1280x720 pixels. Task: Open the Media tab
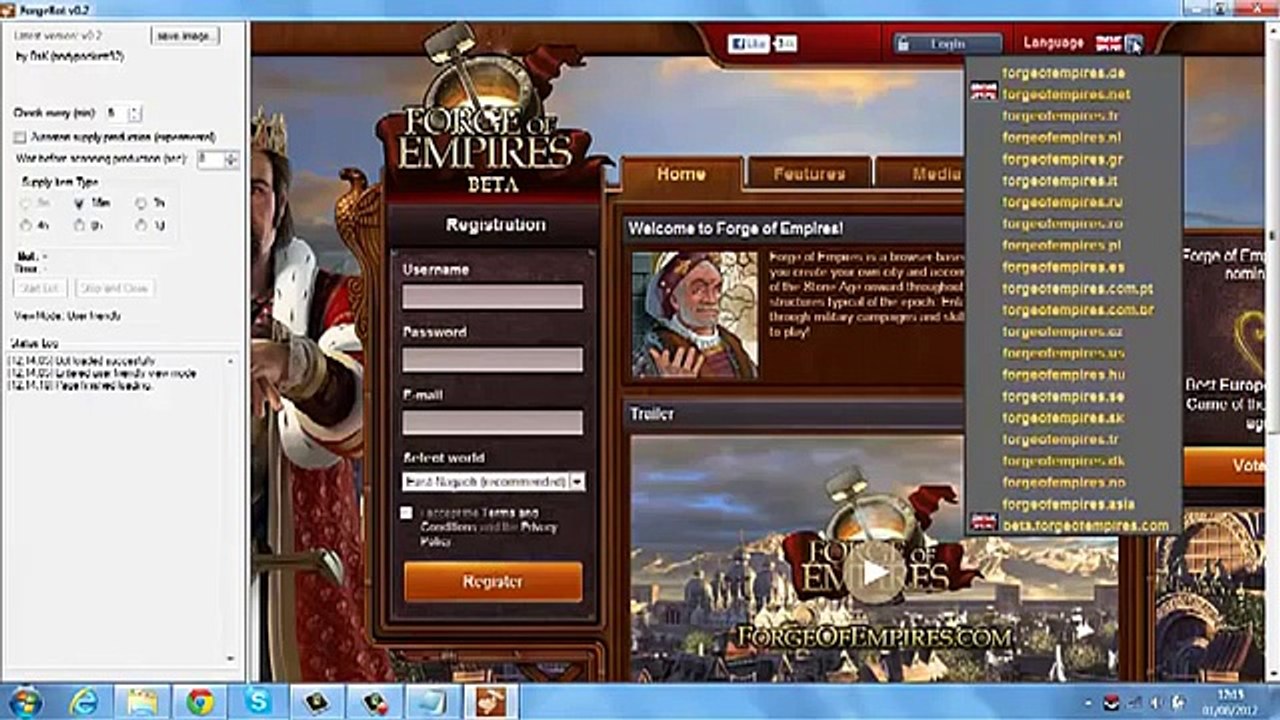point(922,174)
